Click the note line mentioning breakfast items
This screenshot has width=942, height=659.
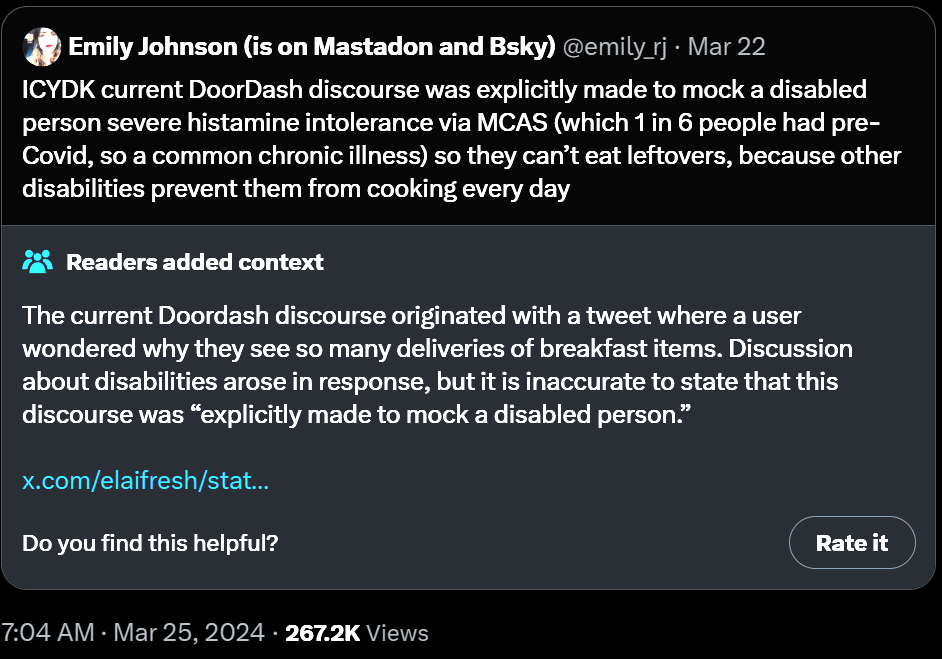click(x=437, y=348)
